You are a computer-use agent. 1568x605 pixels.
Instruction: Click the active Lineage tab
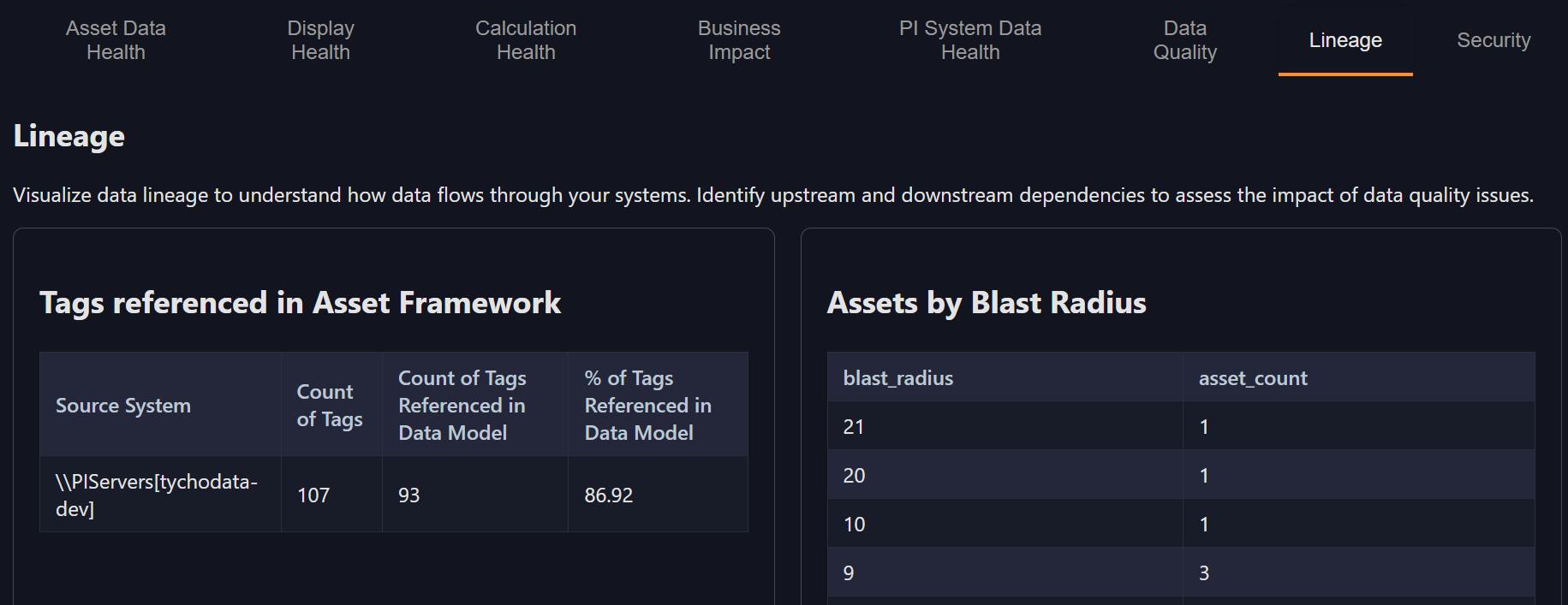[1344, 40]
